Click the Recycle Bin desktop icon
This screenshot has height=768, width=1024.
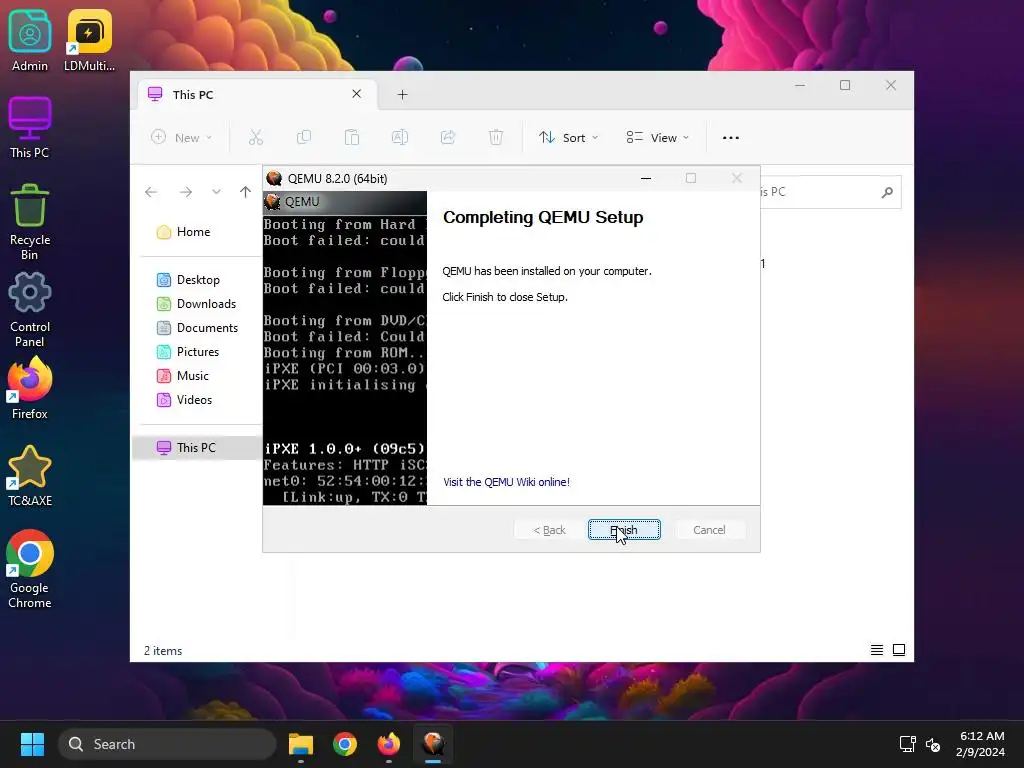point(29,222)
